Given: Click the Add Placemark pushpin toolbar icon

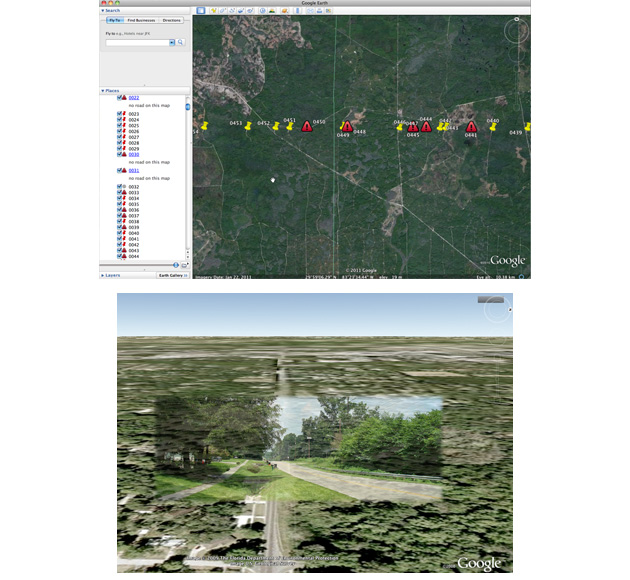Looking at the screenshot, I should [214, 10].
